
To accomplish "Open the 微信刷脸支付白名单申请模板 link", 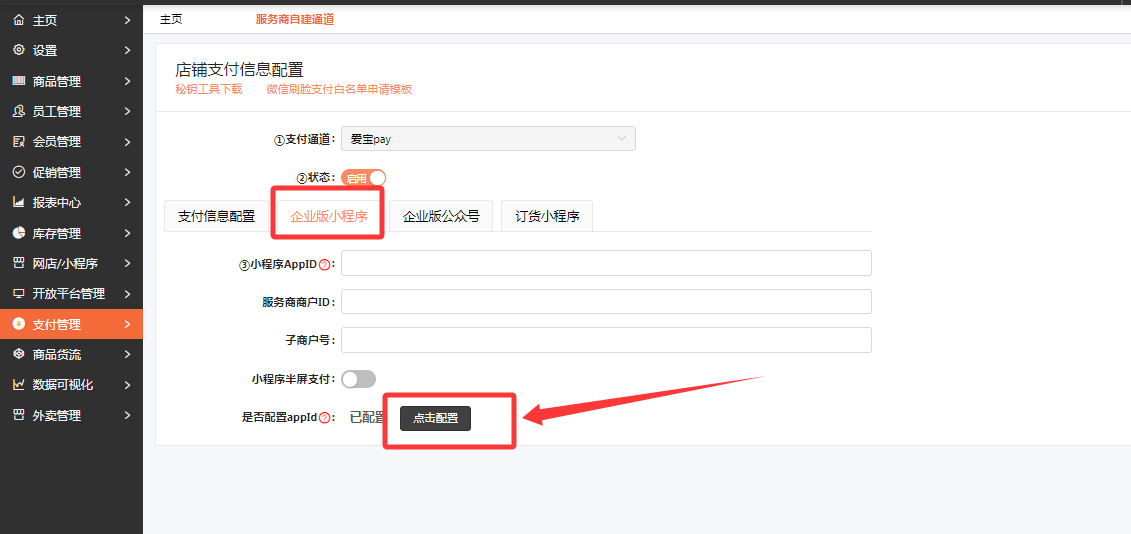I will [x=339, y=89].
